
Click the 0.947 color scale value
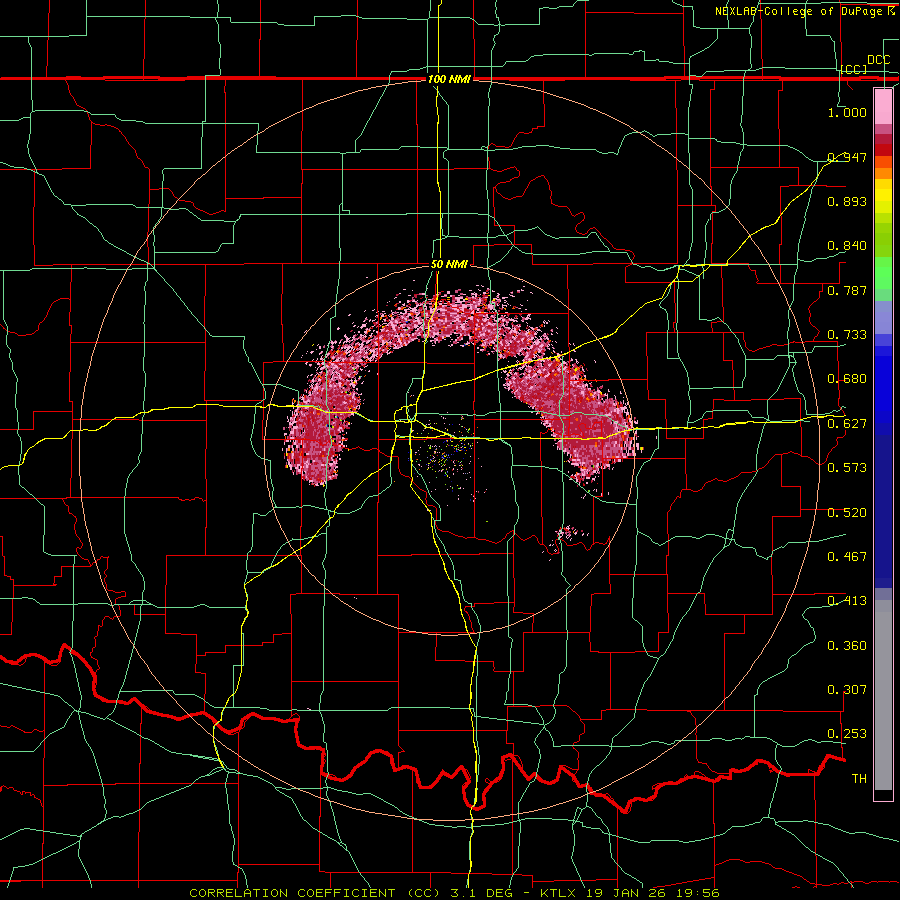tap(847, 157)
